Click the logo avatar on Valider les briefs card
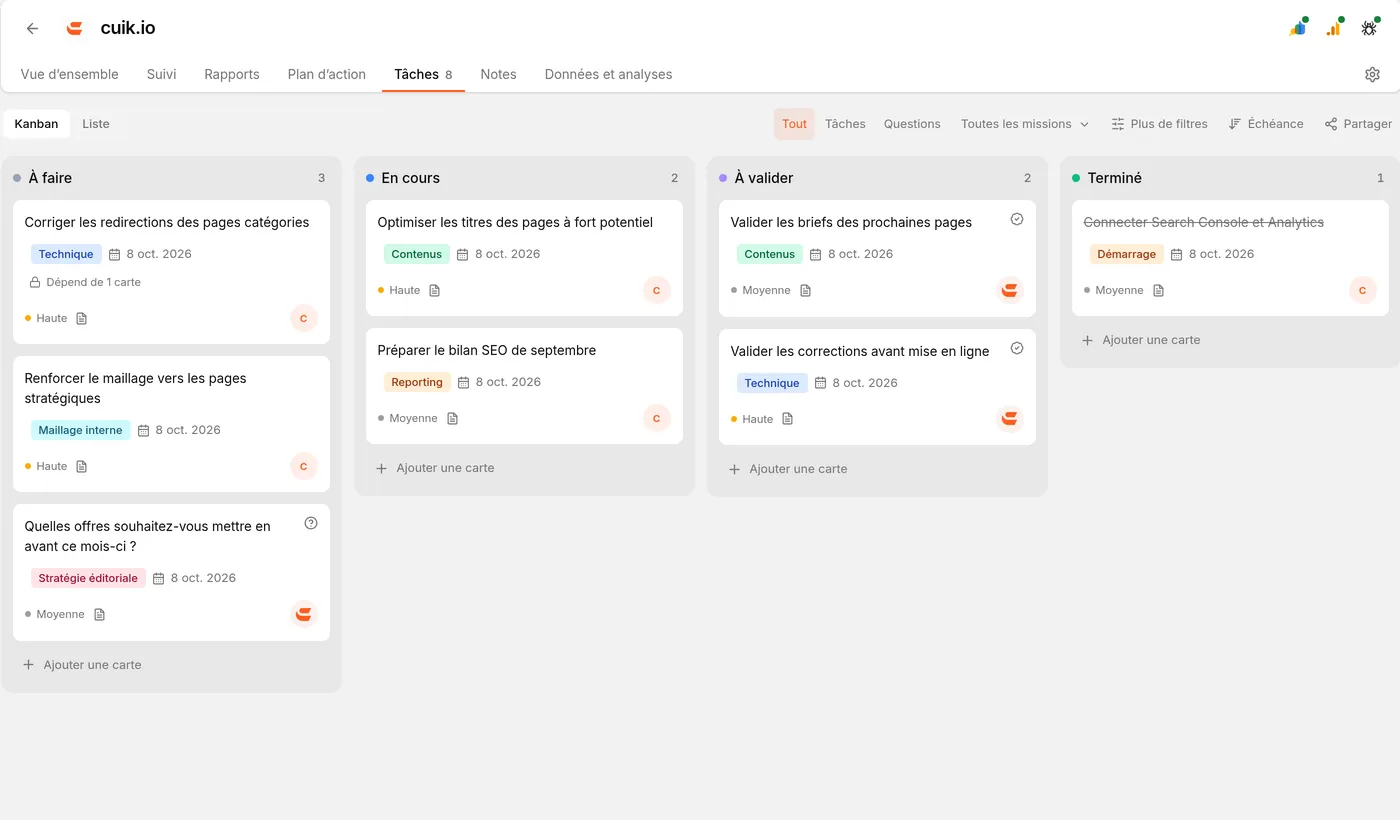 1010,290
